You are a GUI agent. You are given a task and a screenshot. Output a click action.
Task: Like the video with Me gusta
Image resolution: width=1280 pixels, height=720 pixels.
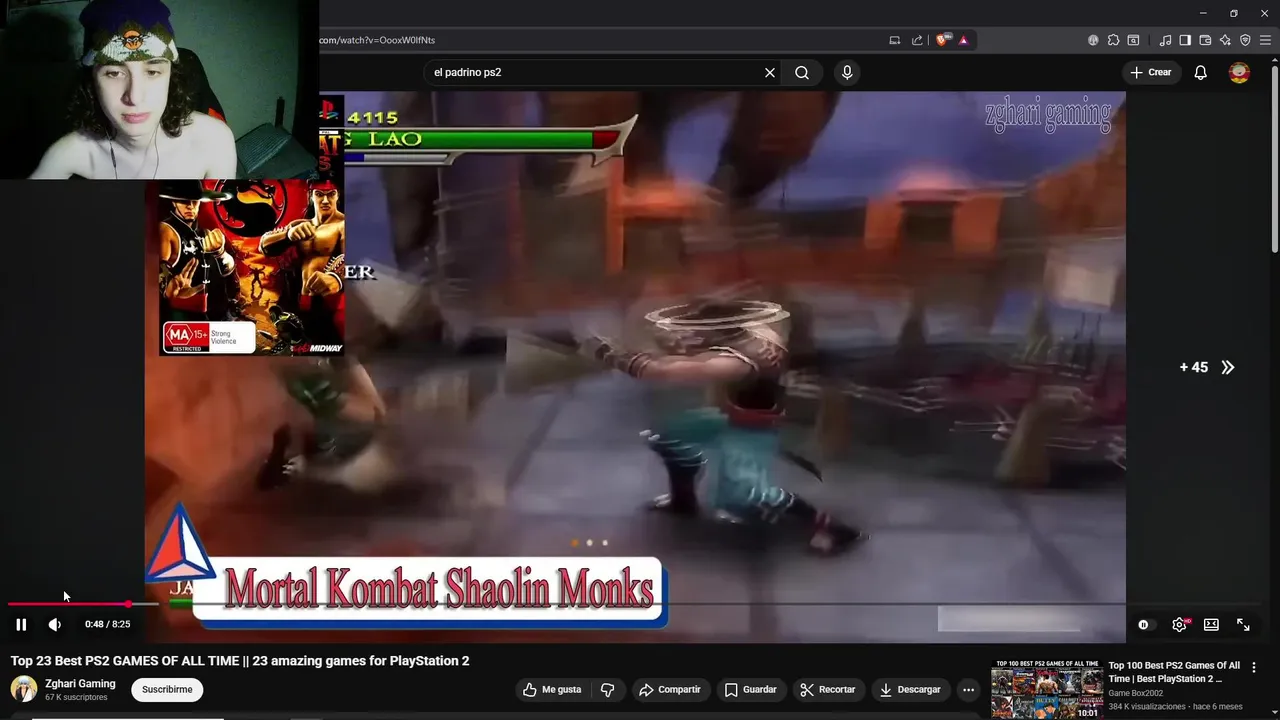[x=552, y=689]
